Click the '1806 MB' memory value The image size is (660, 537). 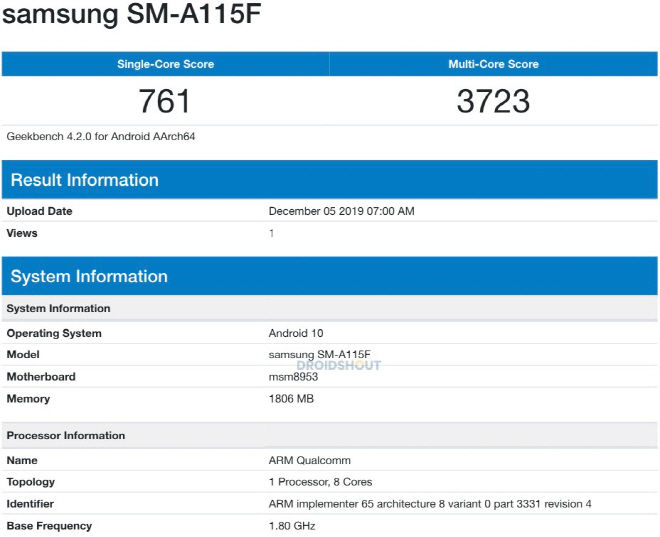coord(291,399)
